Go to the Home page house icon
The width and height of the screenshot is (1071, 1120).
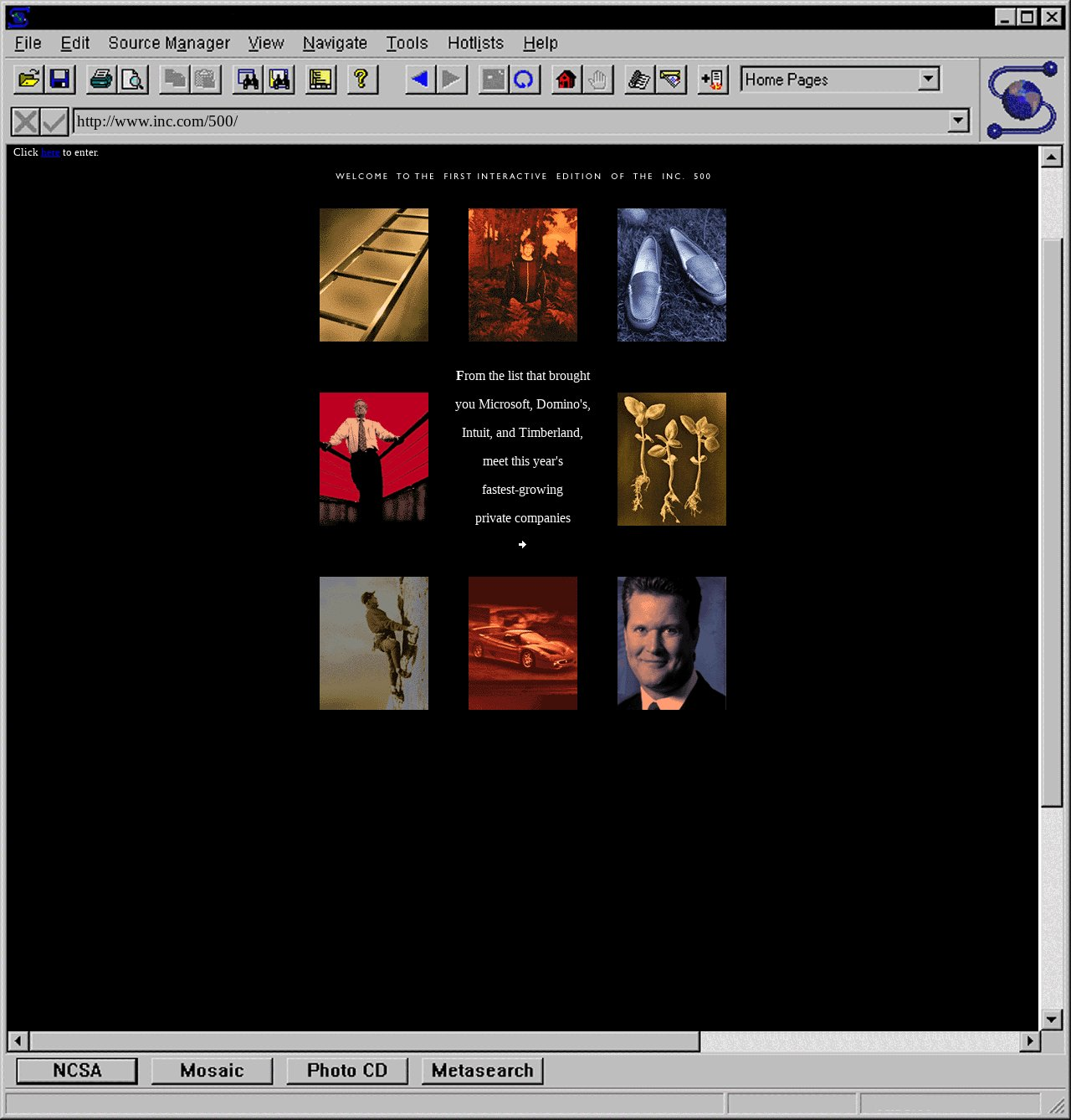(566, 80)
